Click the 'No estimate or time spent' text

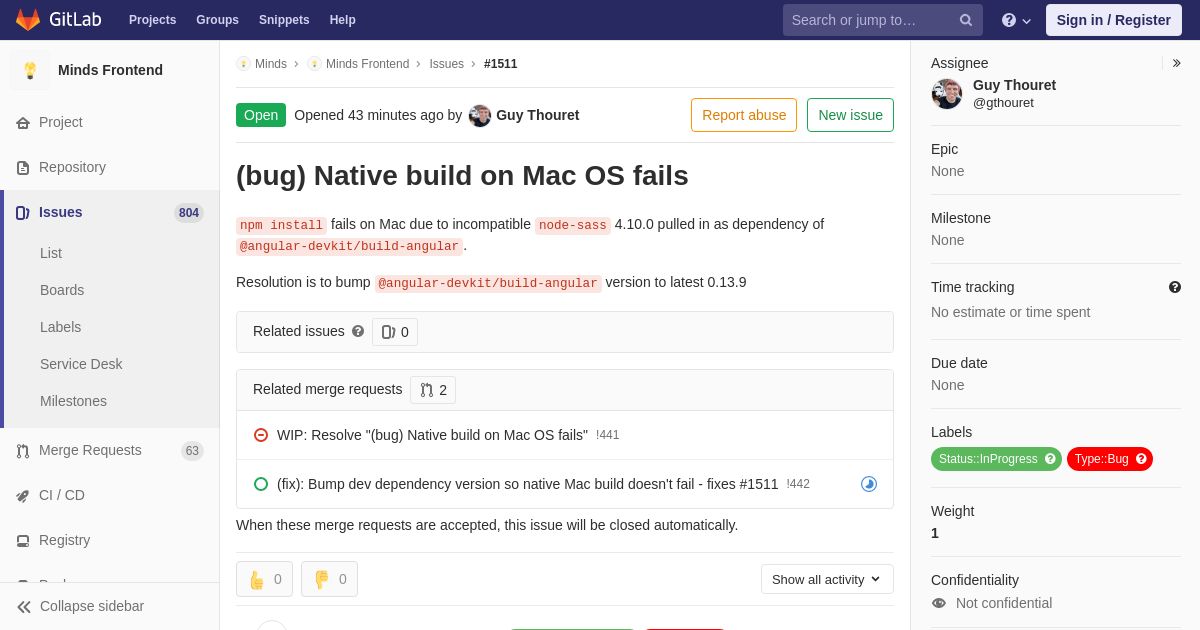[x=1010, y=312]
